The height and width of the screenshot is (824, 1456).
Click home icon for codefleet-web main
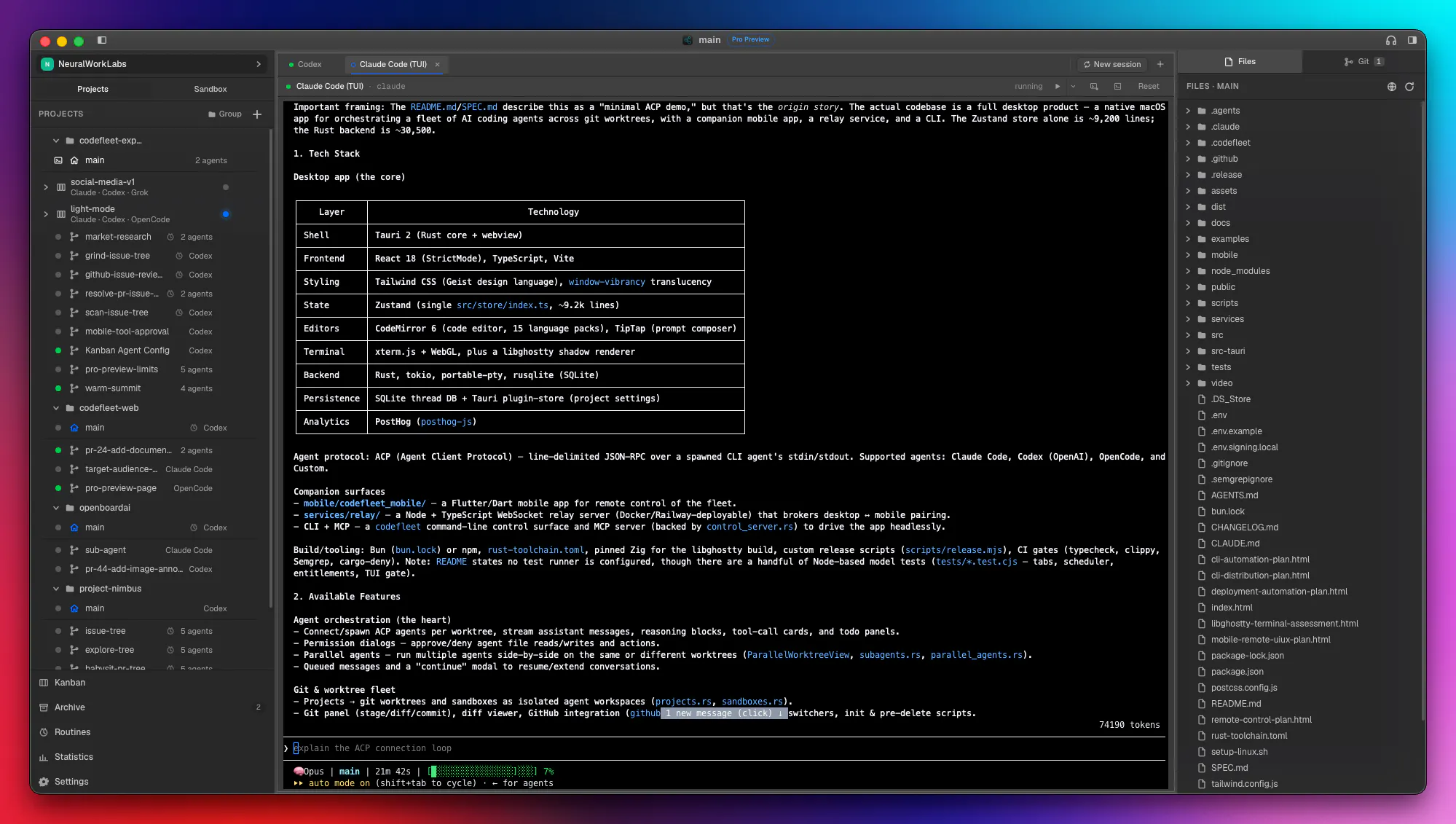(74, 428)
